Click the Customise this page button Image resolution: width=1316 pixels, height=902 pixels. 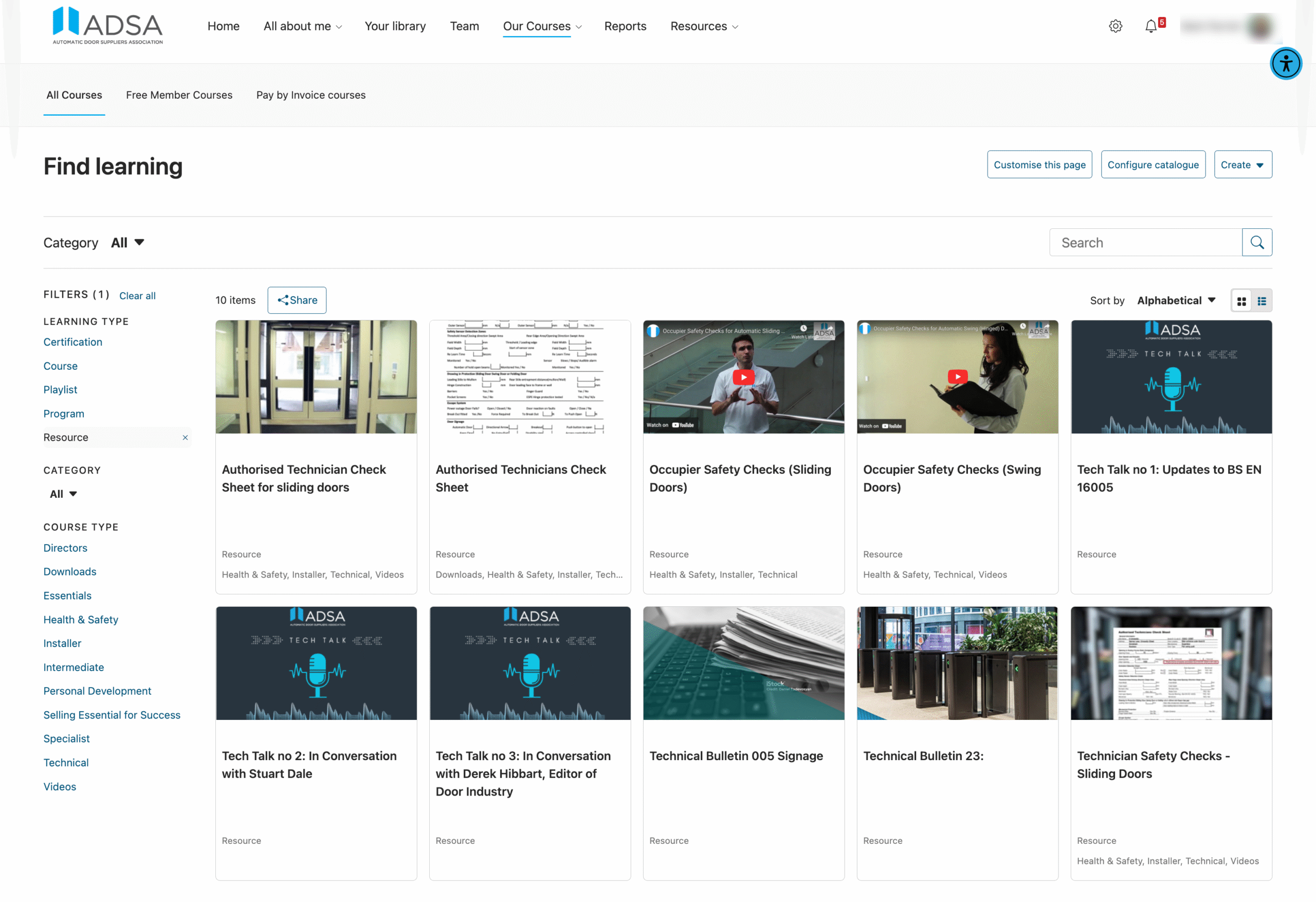[x=1039, y=165]
